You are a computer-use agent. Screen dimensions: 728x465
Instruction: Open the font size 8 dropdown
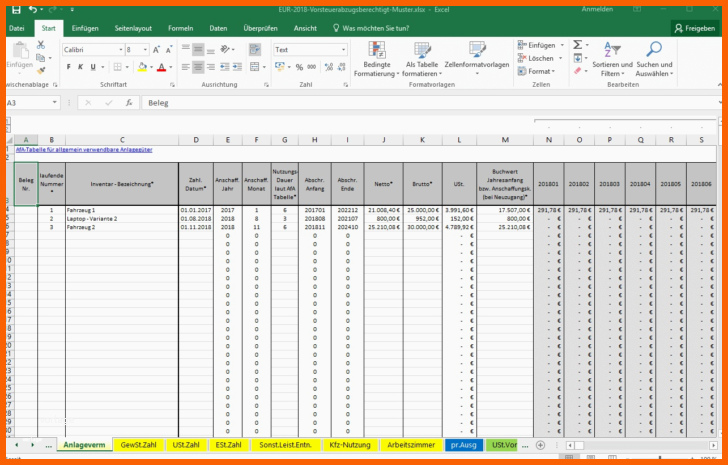145,50
